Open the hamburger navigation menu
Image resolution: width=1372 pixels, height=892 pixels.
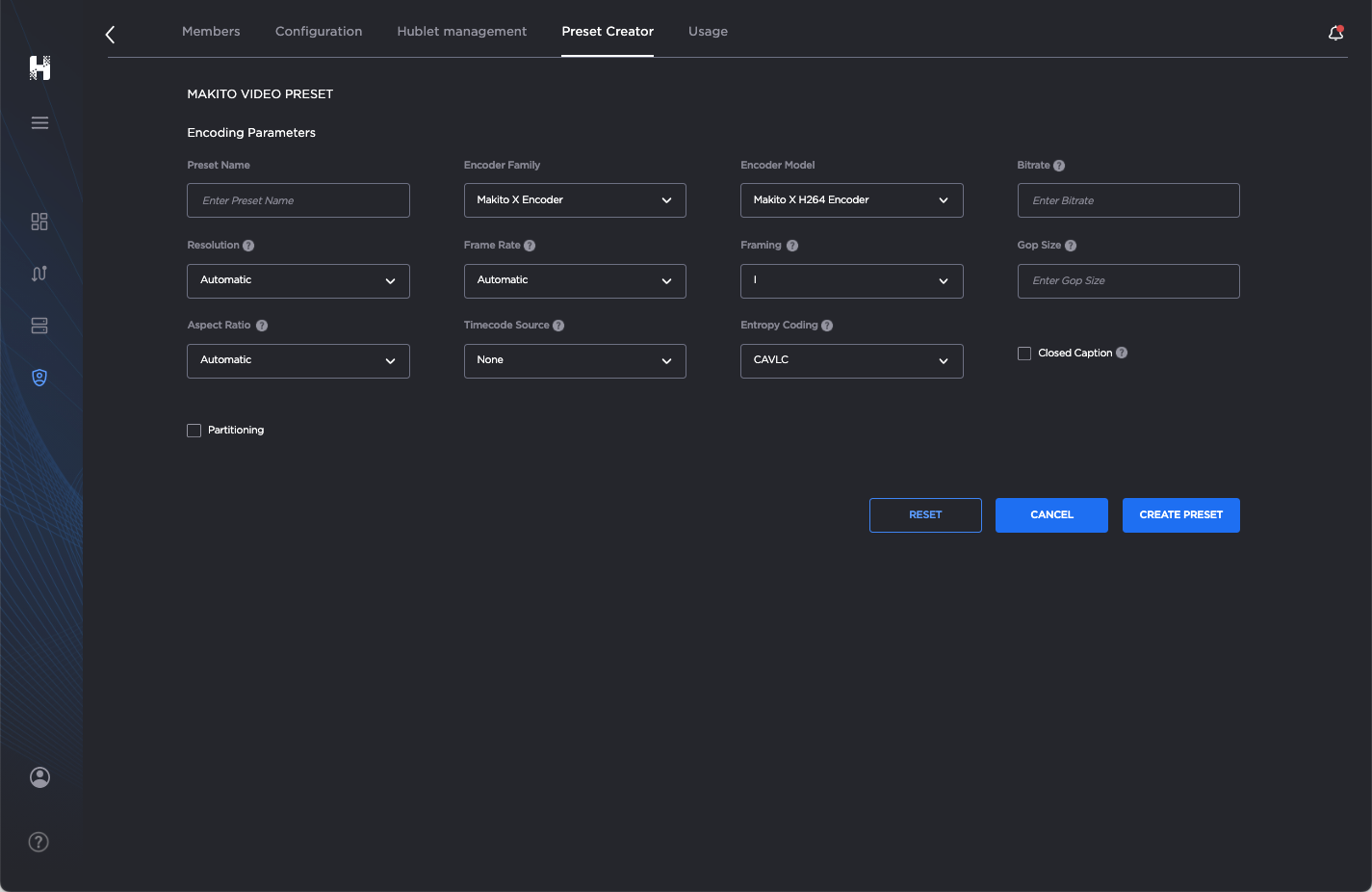click(x=39, y=122)
